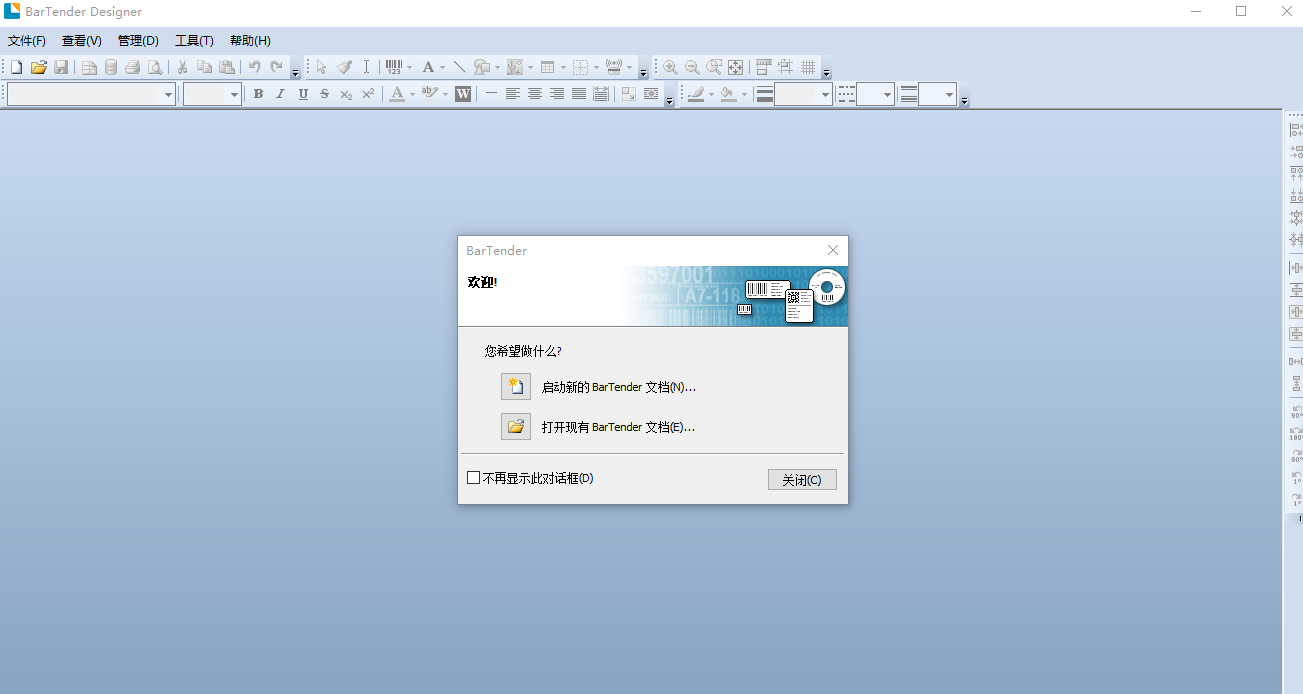Click the justify paragraph button
The width and height of the screenshot is (1303, 694).
pos(579,94)
